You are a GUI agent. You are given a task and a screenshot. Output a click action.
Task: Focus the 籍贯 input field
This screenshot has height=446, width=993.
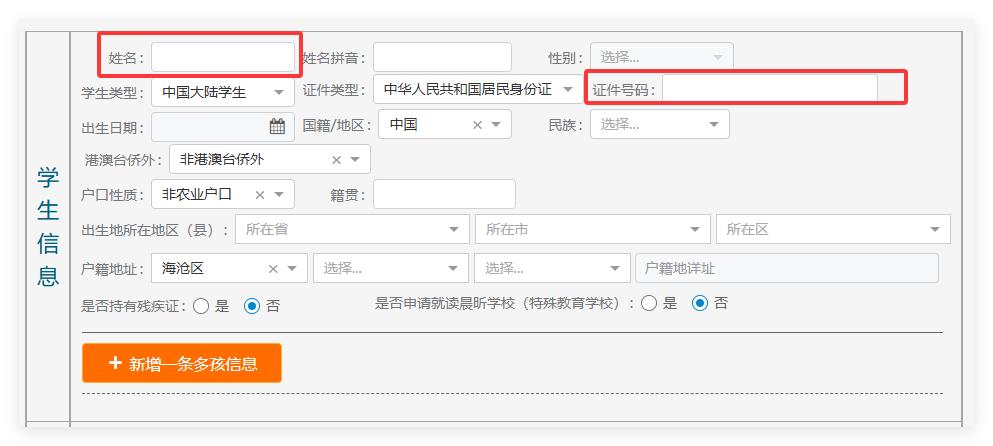[x=444, y=194]
